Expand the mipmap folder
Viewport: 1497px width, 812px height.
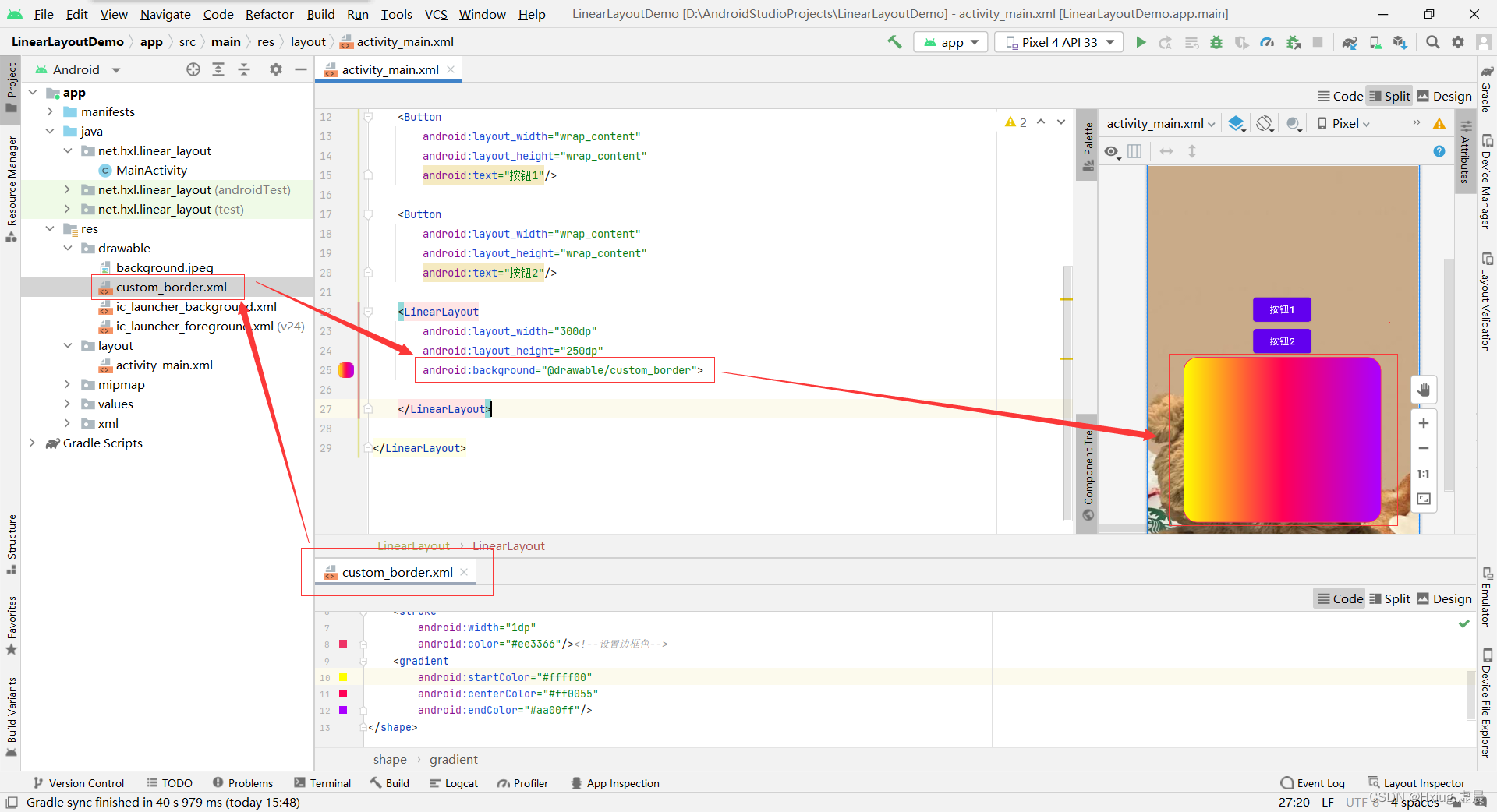[68, 384]
